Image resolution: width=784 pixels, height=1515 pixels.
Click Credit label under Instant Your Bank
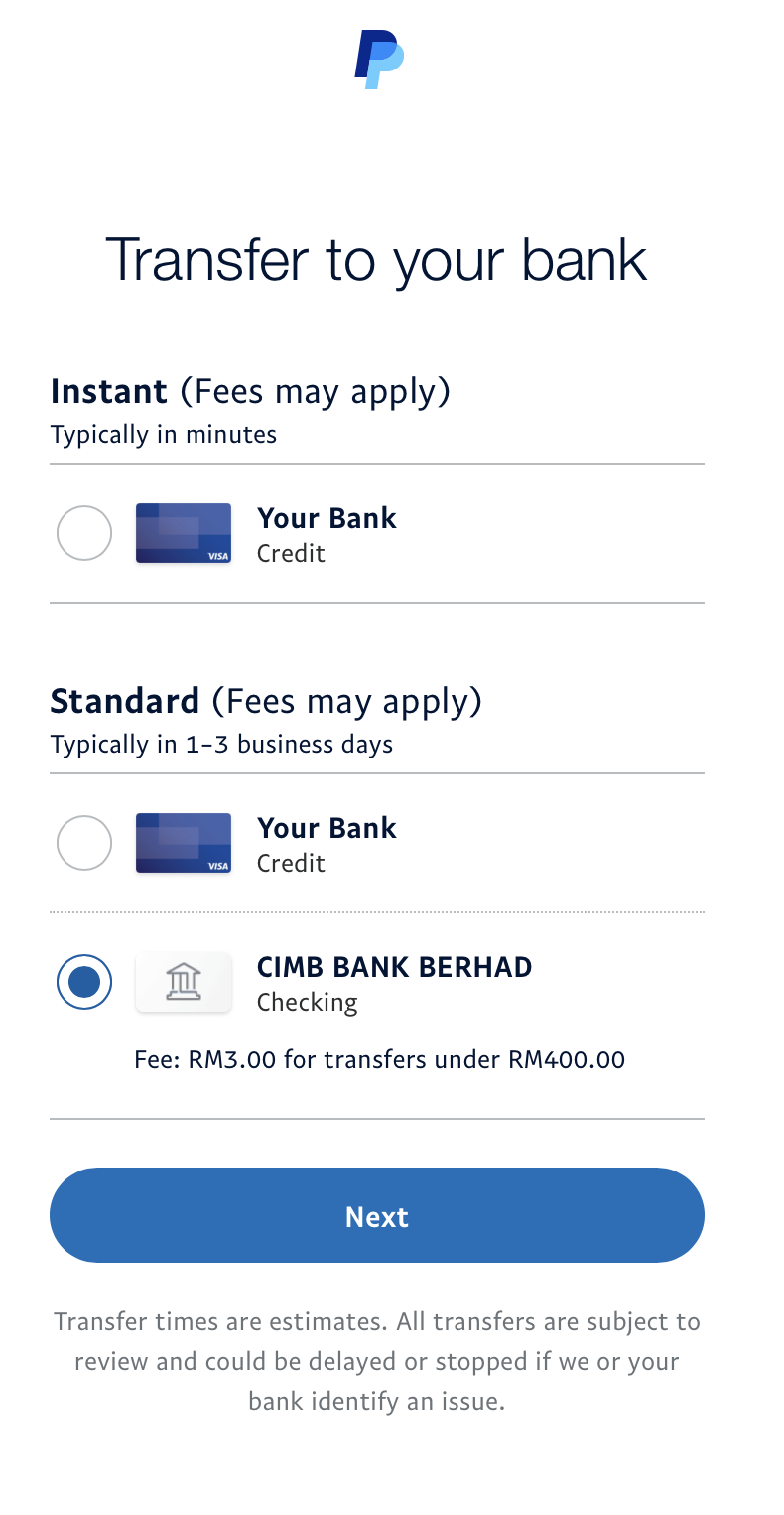coord(291,554)
